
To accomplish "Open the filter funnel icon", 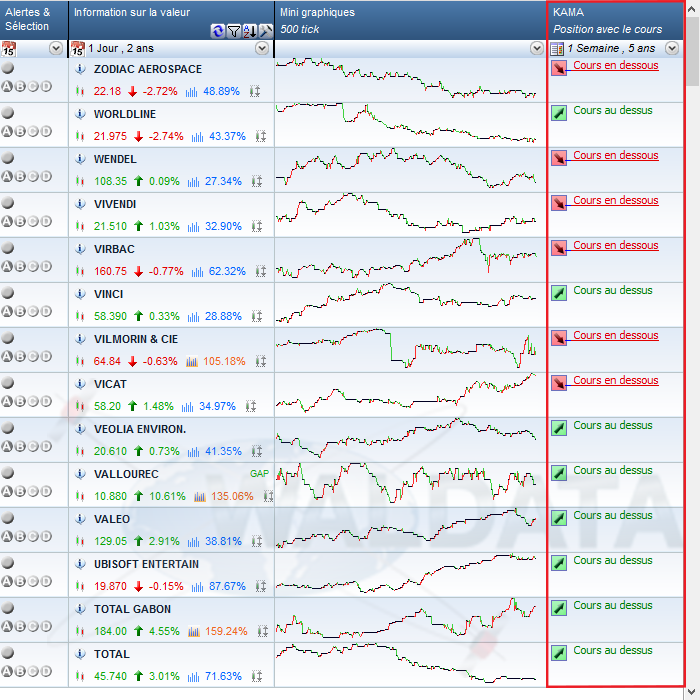I will click(x=234, y=31).
